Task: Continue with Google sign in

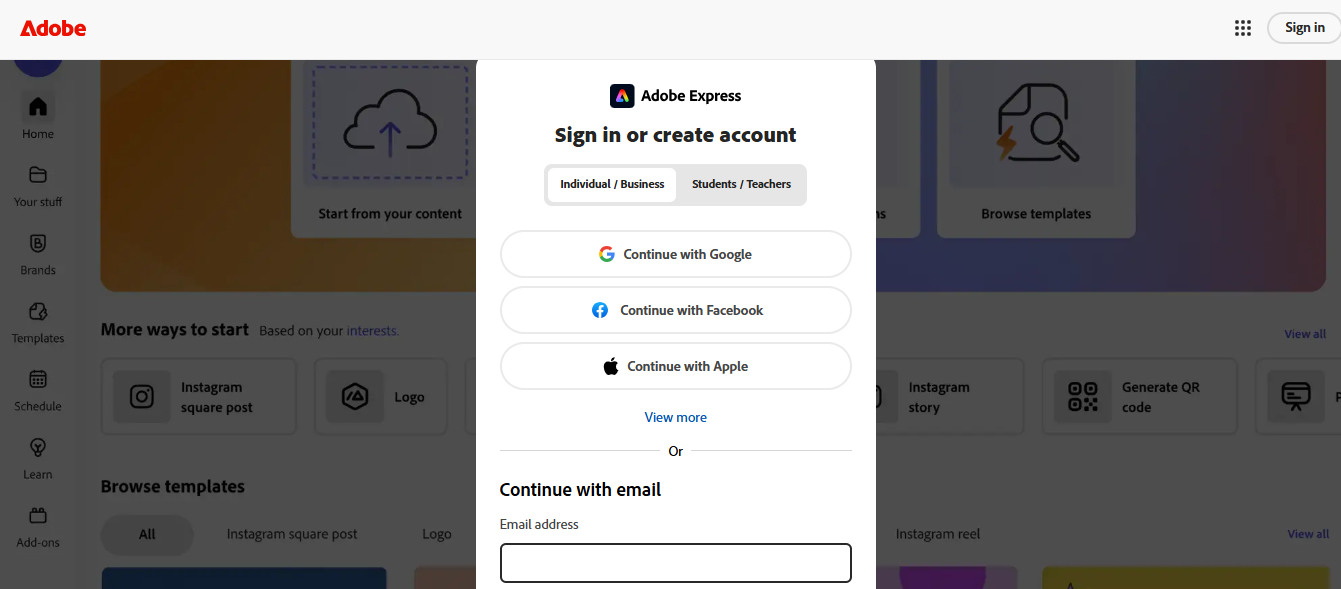Action: point(675,253)
